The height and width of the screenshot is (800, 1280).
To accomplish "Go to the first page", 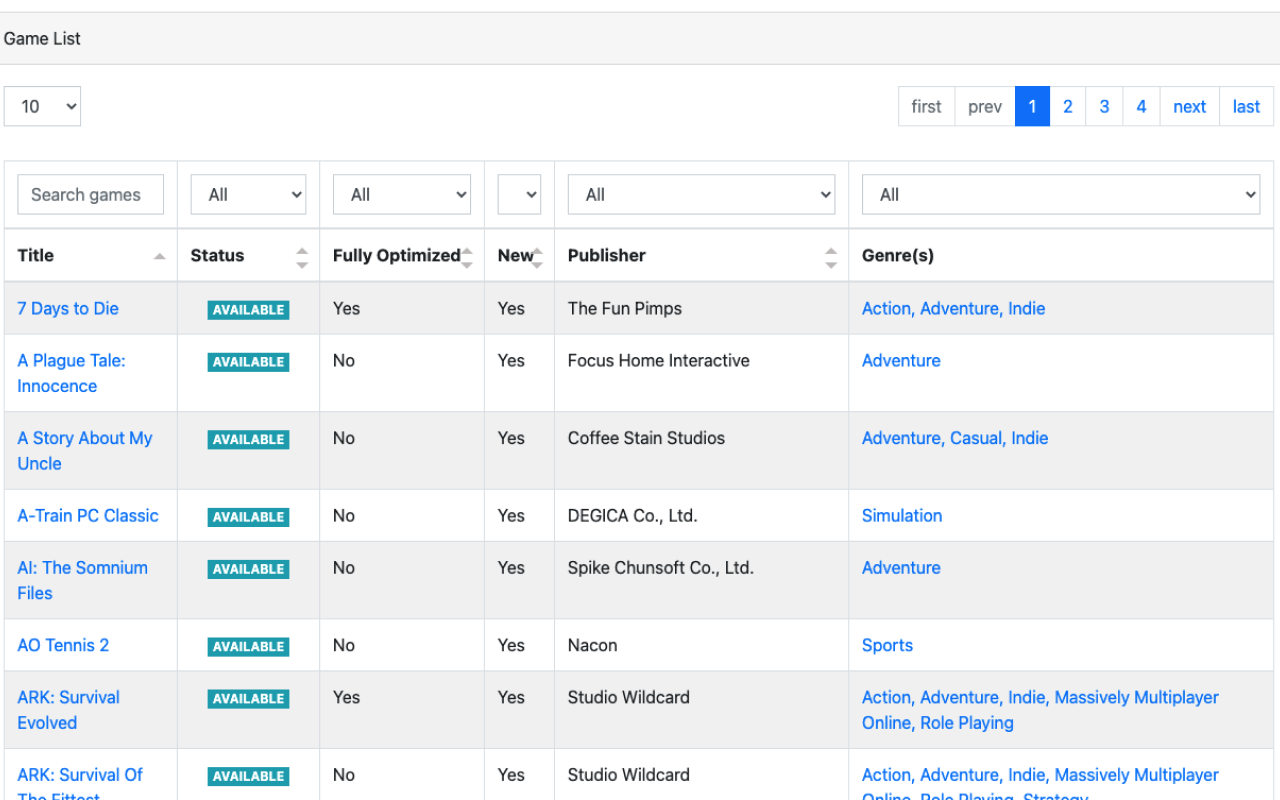I will pyautogui.click(x=926, y=106).
